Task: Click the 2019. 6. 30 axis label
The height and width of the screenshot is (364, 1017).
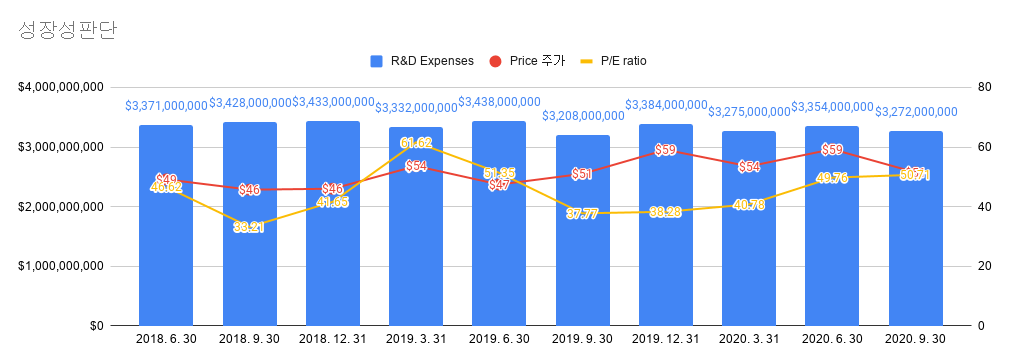Action: 499,339
